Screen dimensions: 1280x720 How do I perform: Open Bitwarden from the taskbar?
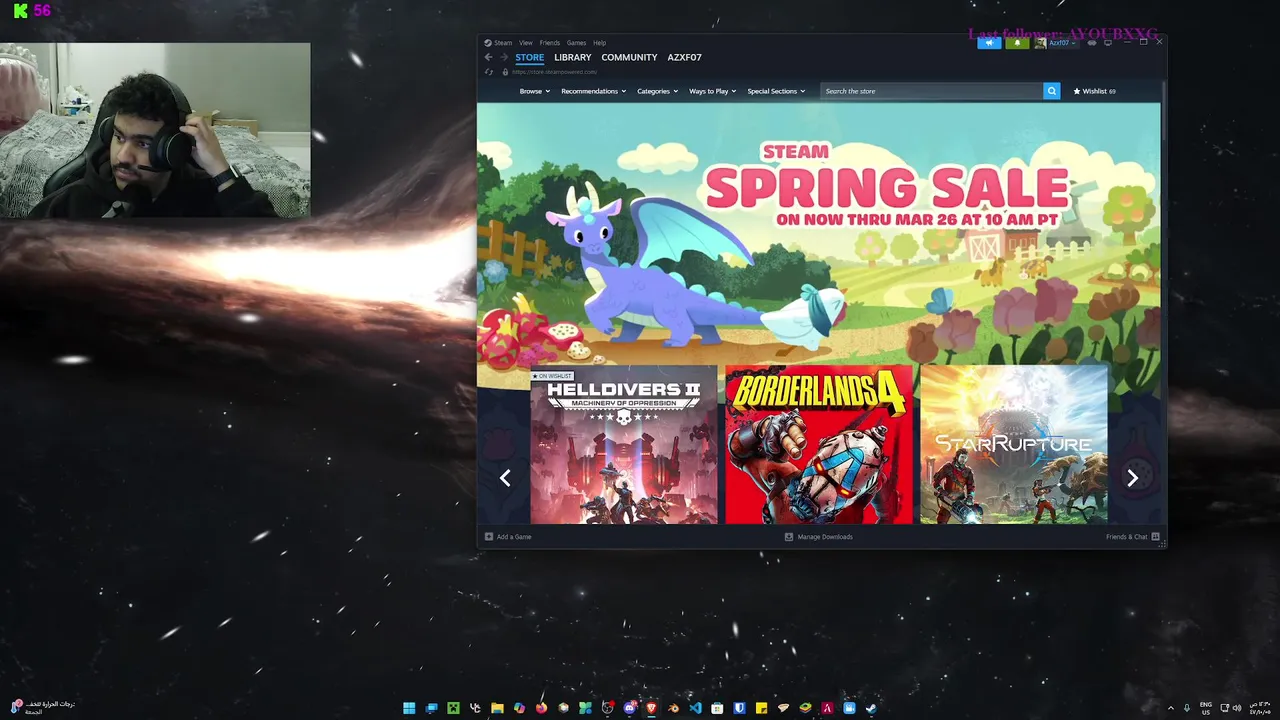pos(739,708)
